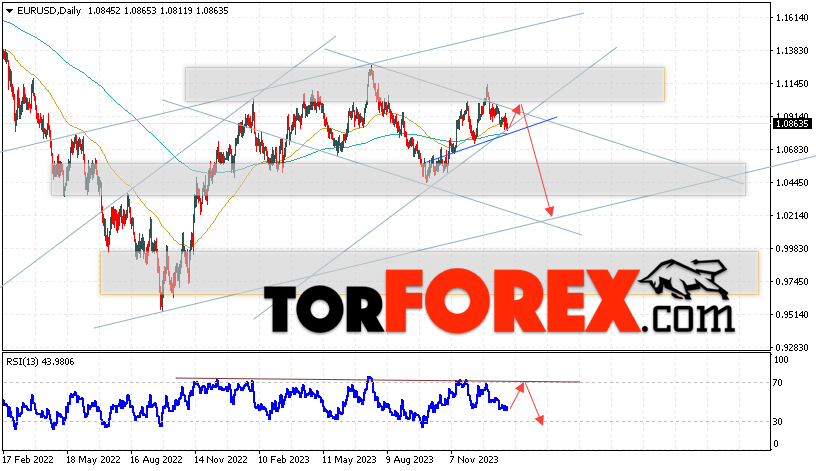
Task: Click the 1.13830 price axis value
Action: click(x=792, y=50)
